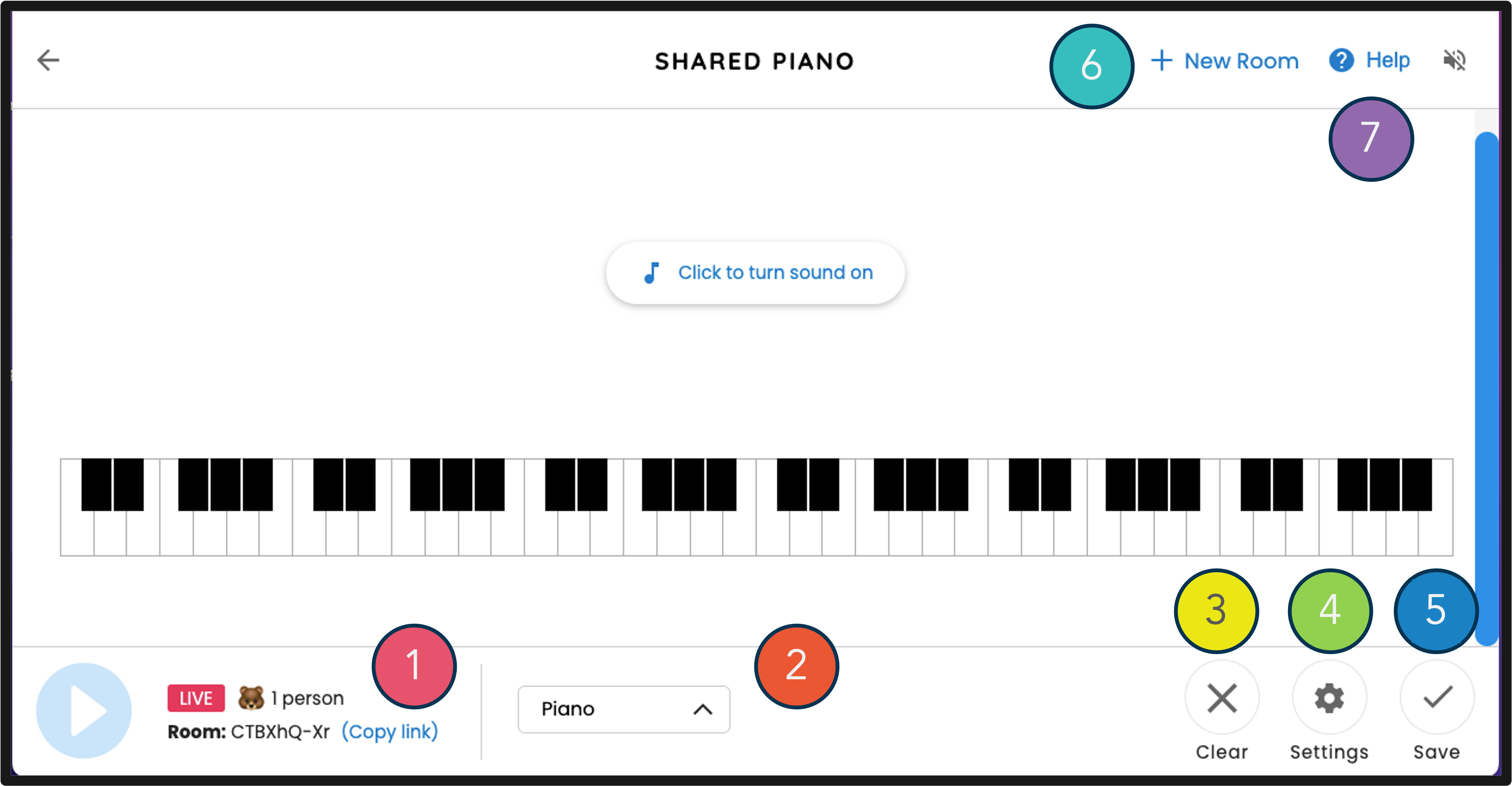Click the back arrow icon

point(48,60)
